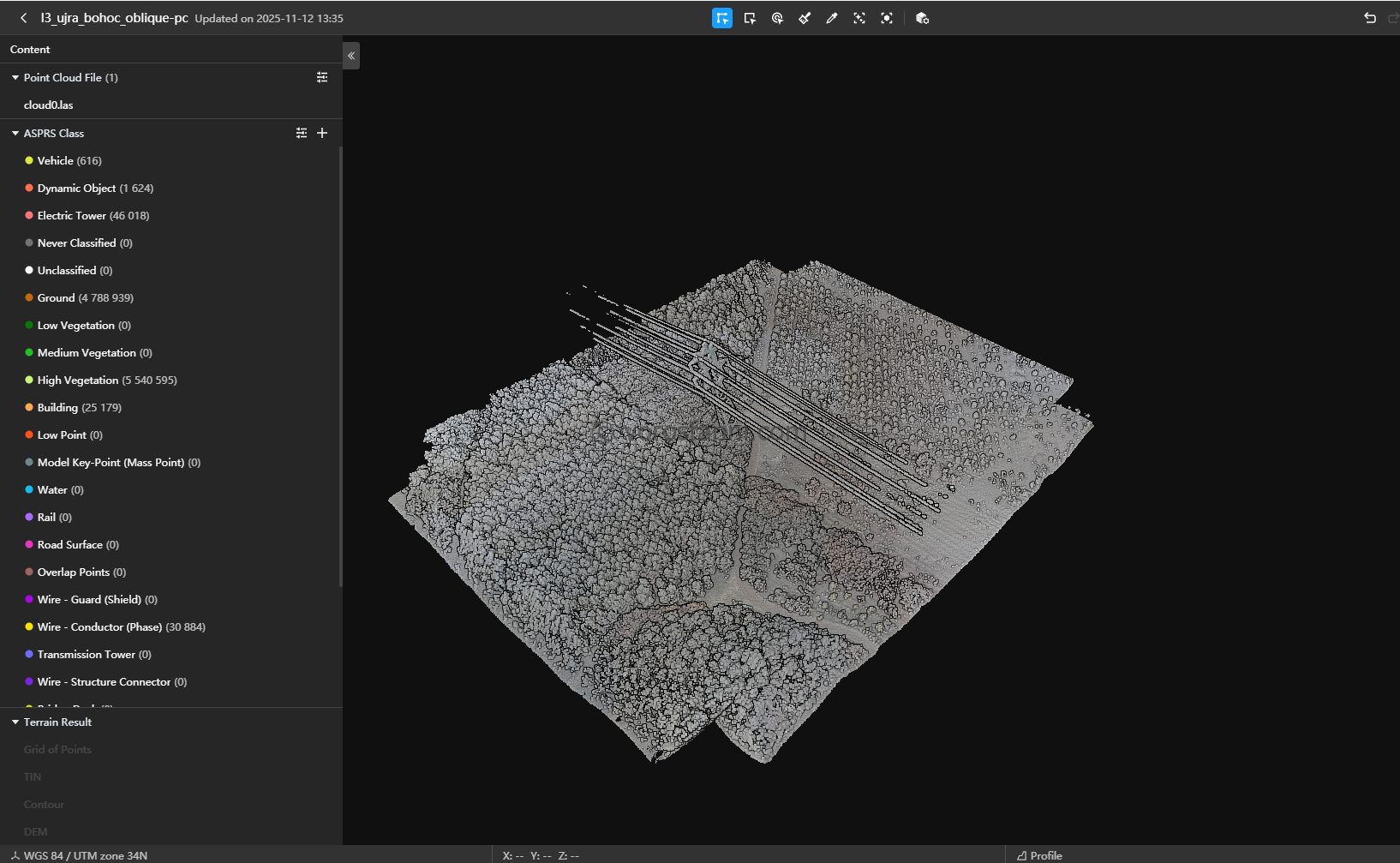Go back using the top-left arrow
1400x863 pixels.
(24, 18)
